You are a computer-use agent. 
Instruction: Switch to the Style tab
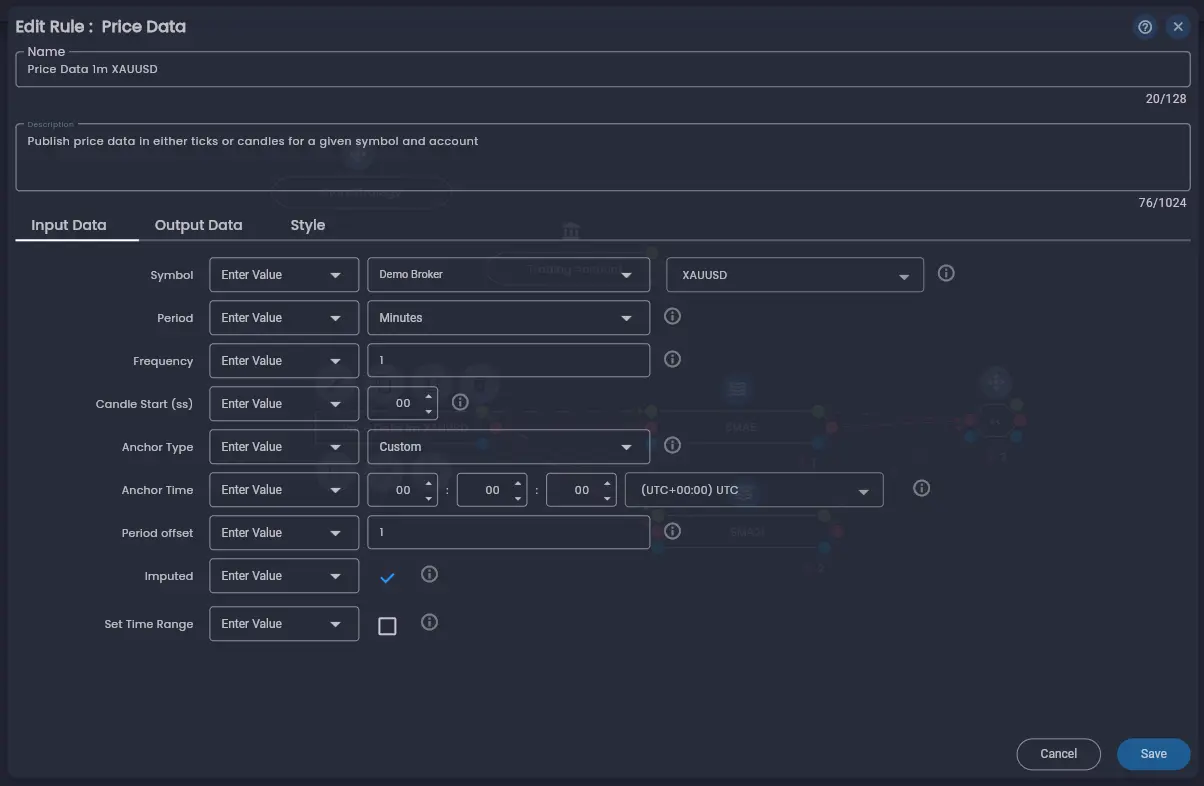(x=307, y=225)
